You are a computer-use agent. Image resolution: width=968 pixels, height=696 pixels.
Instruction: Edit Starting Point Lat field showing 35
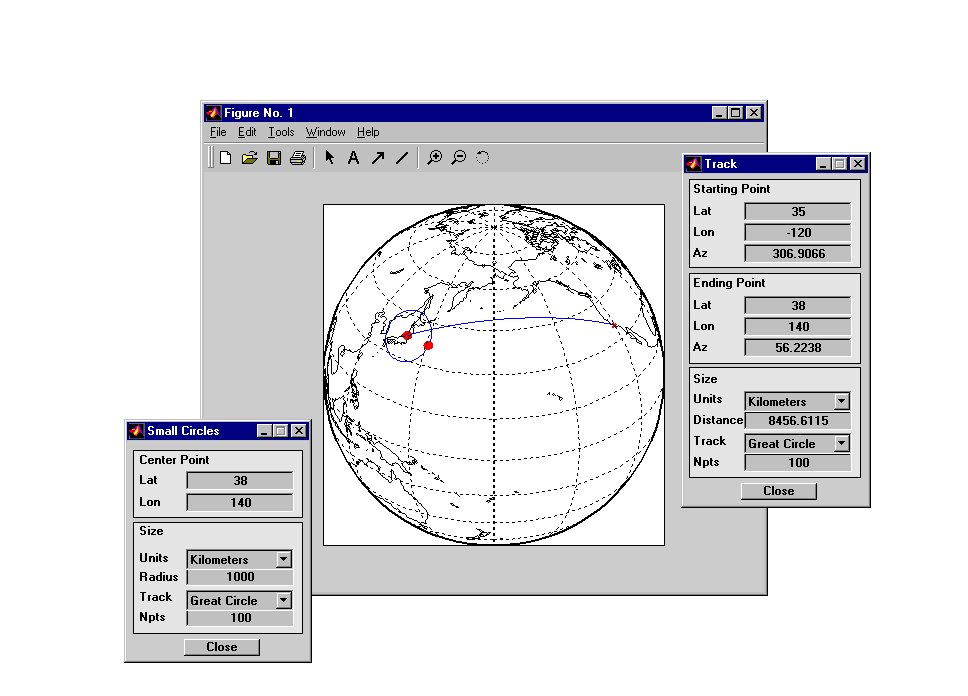pyautogui.click(x=798, y=212)
